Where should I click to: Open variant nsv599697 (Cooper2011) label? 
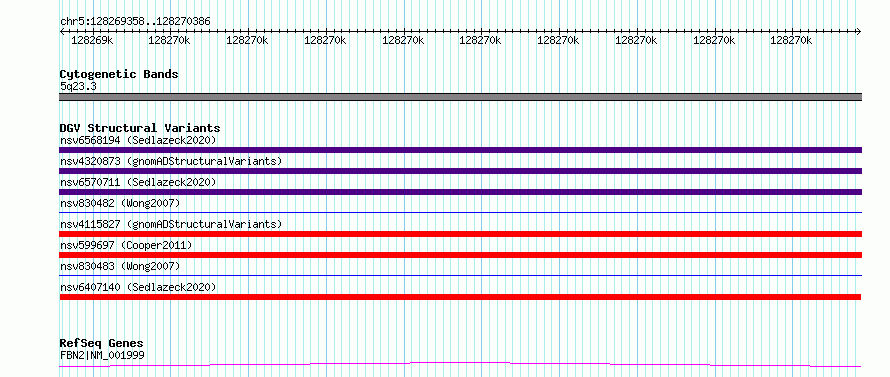tap(126, 245)
